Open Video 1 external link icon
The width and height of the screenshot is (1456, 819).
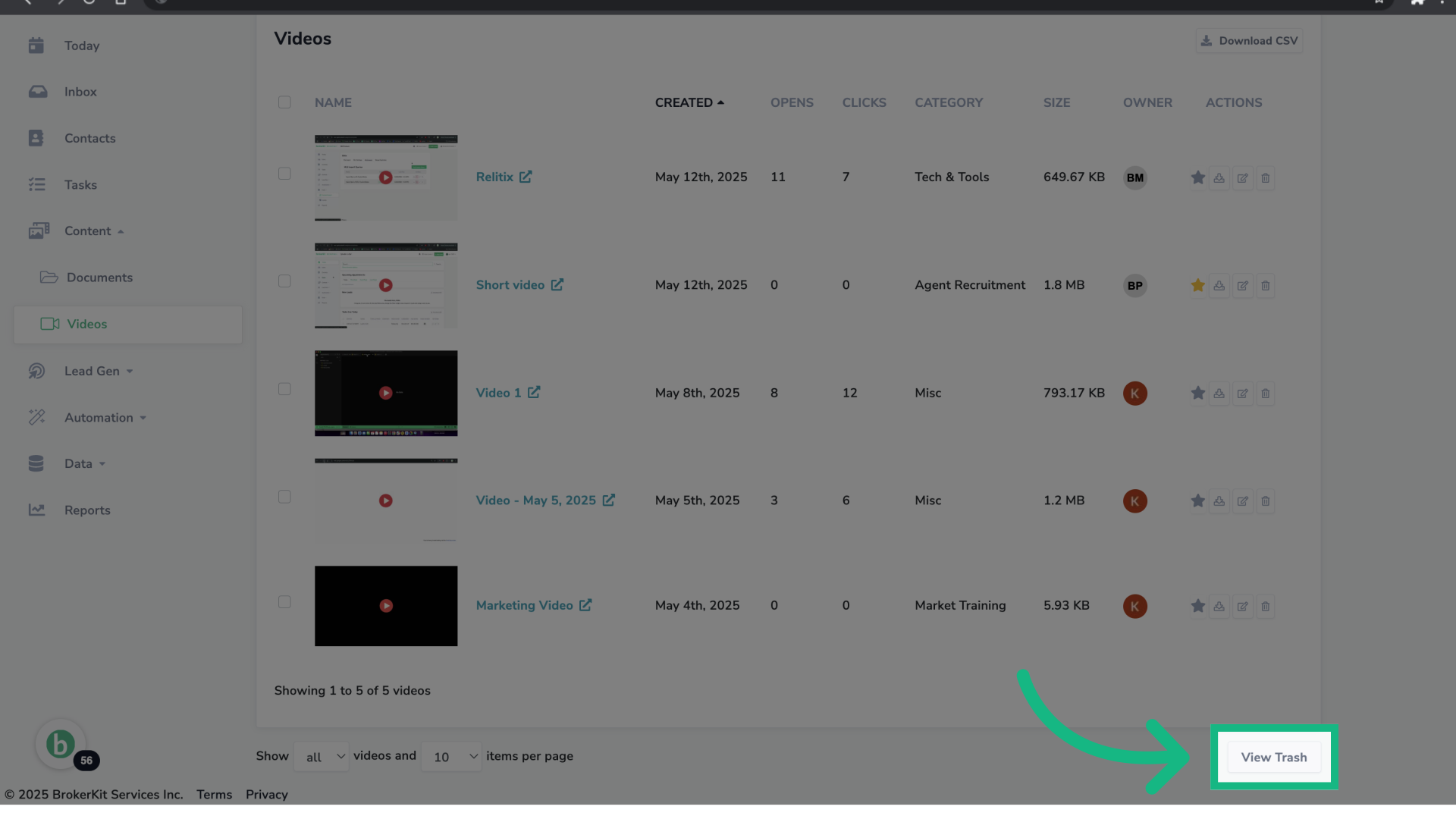[x=534, y=392]
